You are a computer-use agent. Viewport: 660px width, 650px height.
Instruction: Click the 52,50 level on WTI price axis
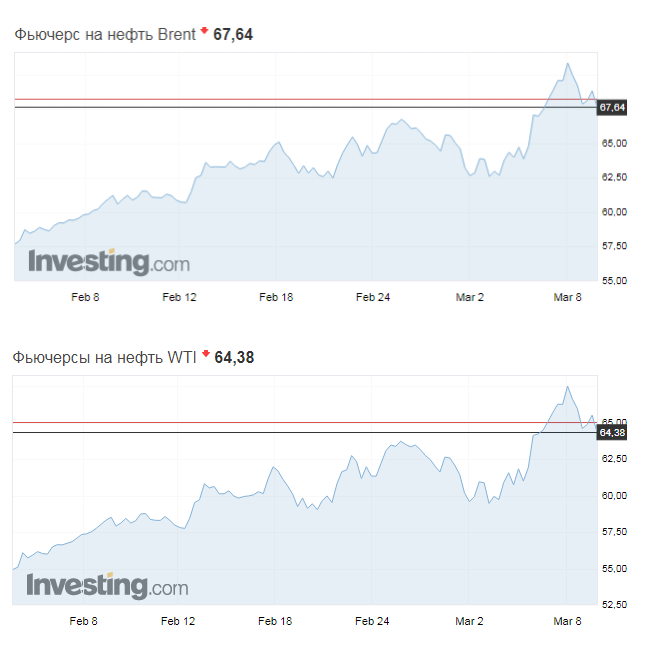coord(614,604)
